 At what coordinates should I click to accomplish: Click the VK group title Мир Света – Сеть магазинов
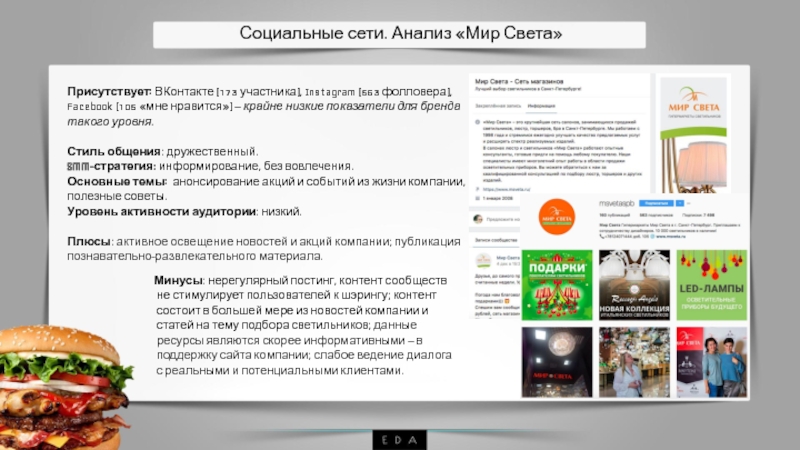click(519, 82)
